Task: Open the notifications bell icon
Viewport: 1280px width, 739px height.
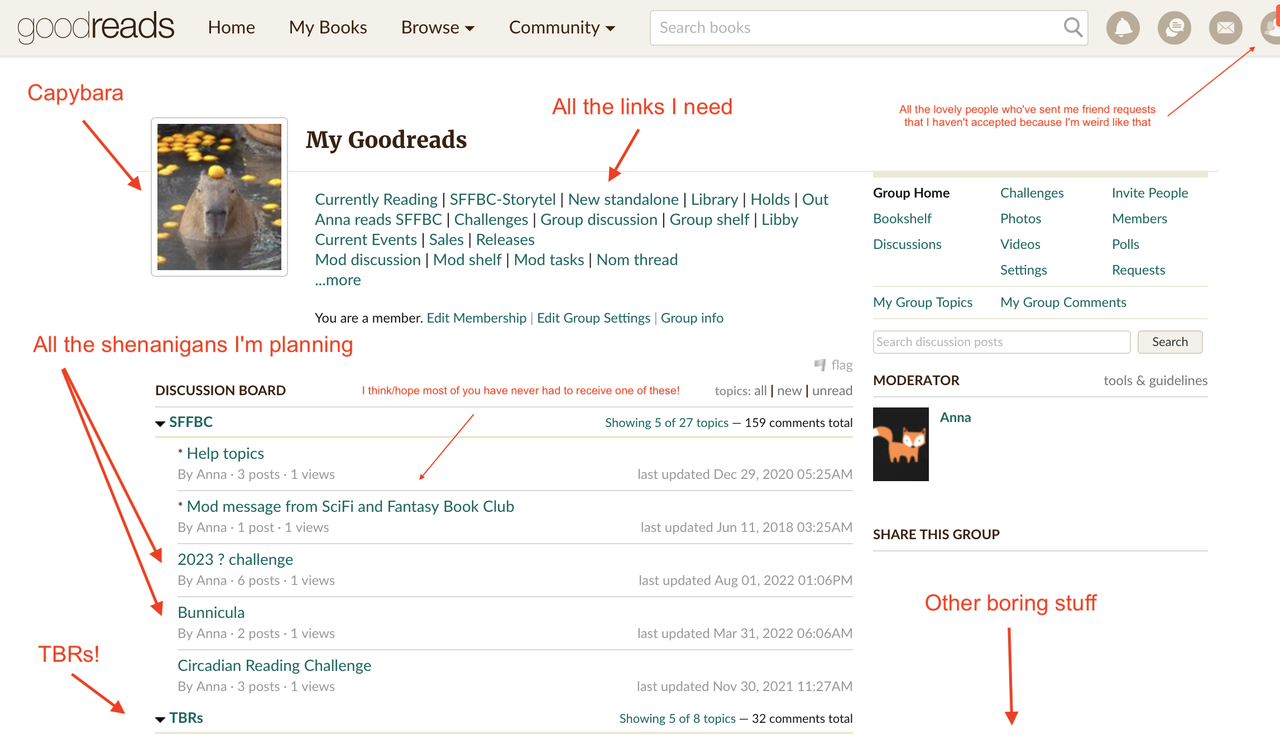Action: (x=1123, y=28)
